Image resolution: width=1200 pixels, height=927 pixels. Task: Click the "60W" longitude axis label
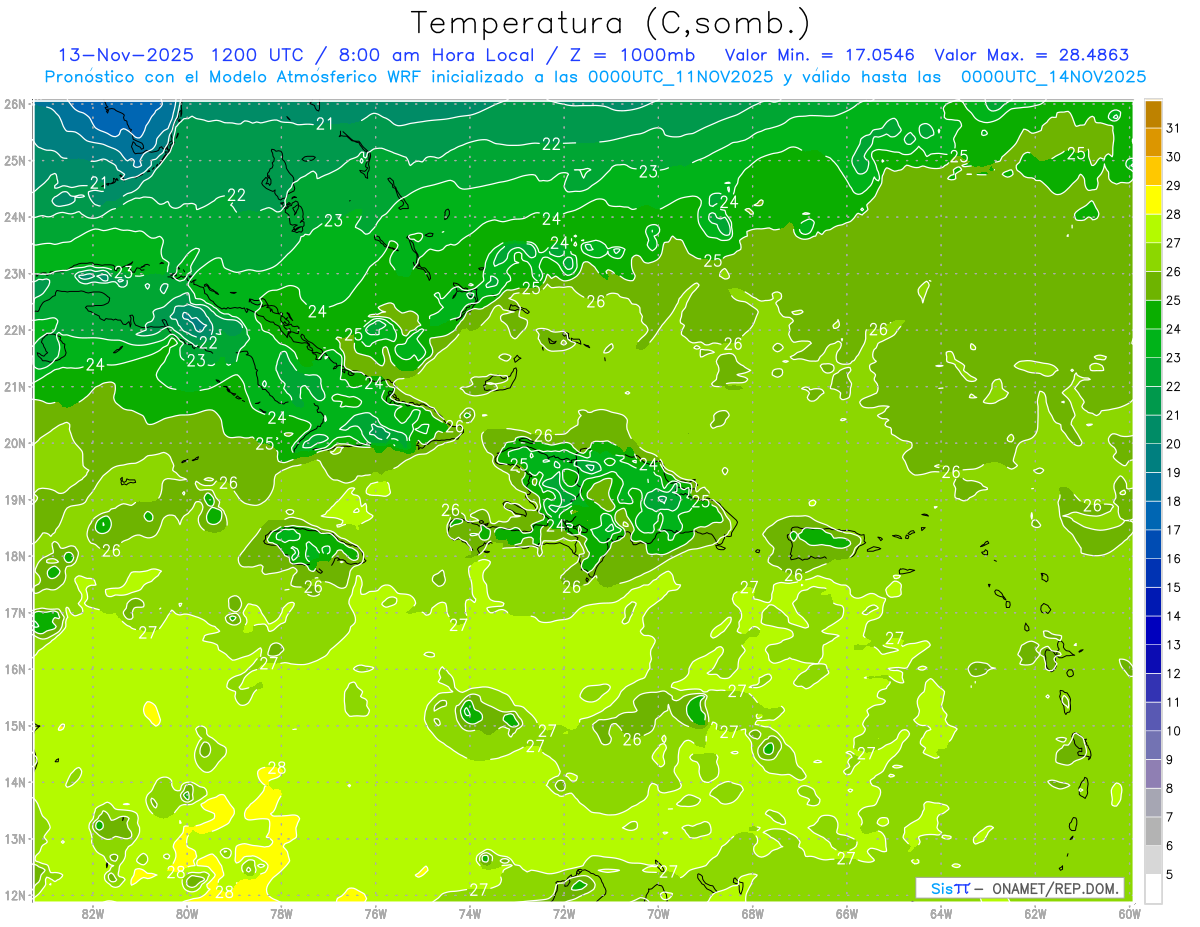tap(1129, 913)
